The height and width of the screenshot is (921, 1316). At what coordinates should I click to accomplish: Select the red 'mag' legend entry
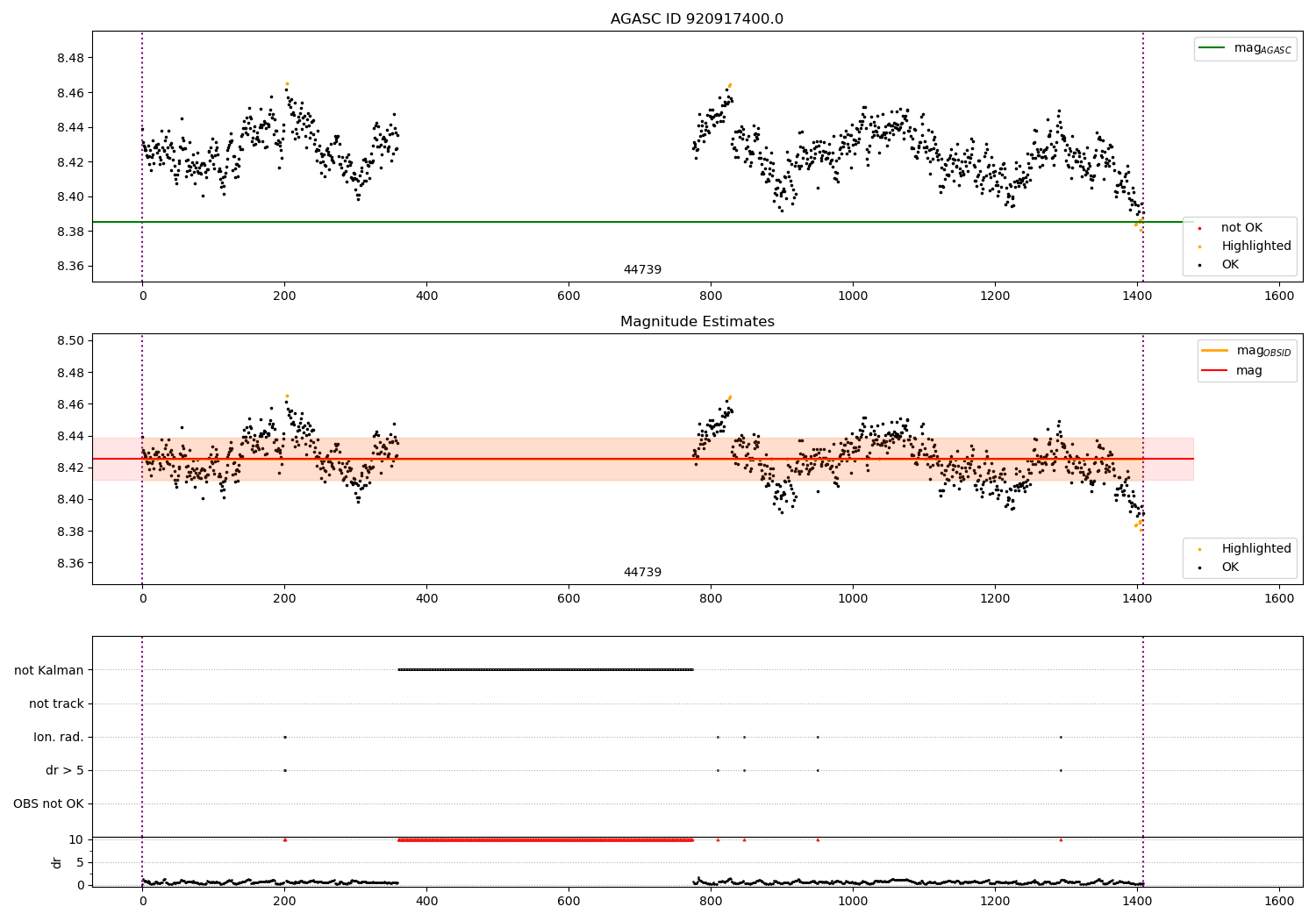pyautogui.click(x=1232, y=371)
